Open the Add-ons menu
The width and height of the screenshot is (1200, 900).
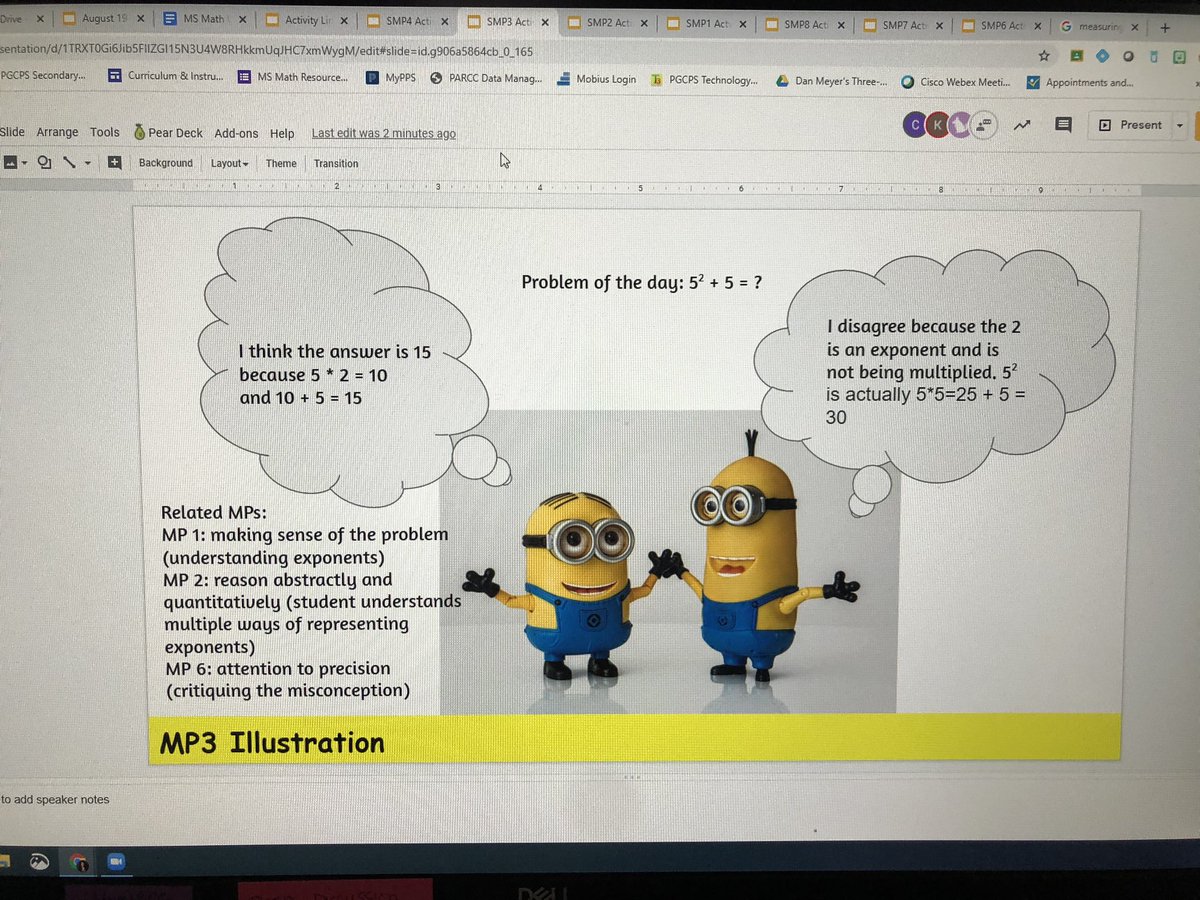pyautogui.click(x=236, y=133)
